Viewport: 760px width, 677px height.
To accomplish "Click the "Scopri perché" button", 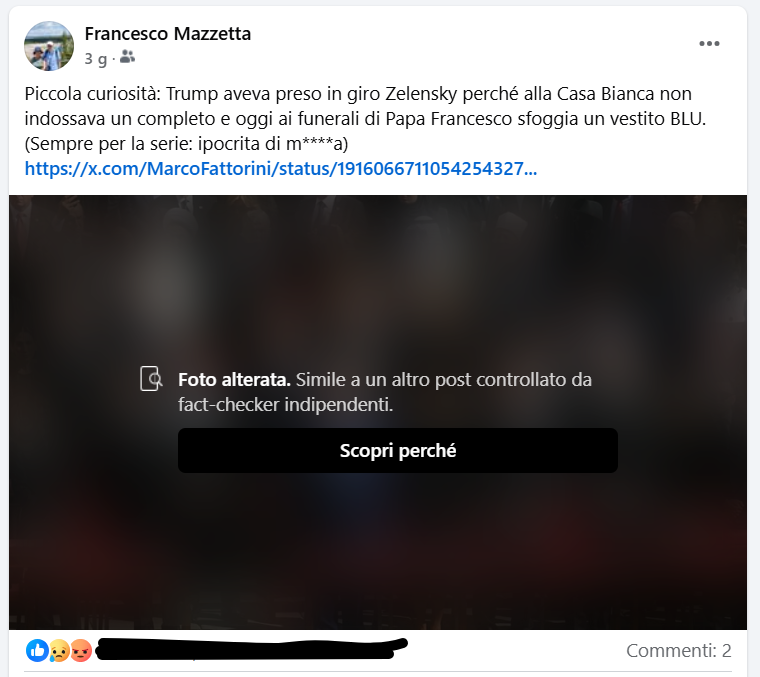I will [x=397, y=450].
